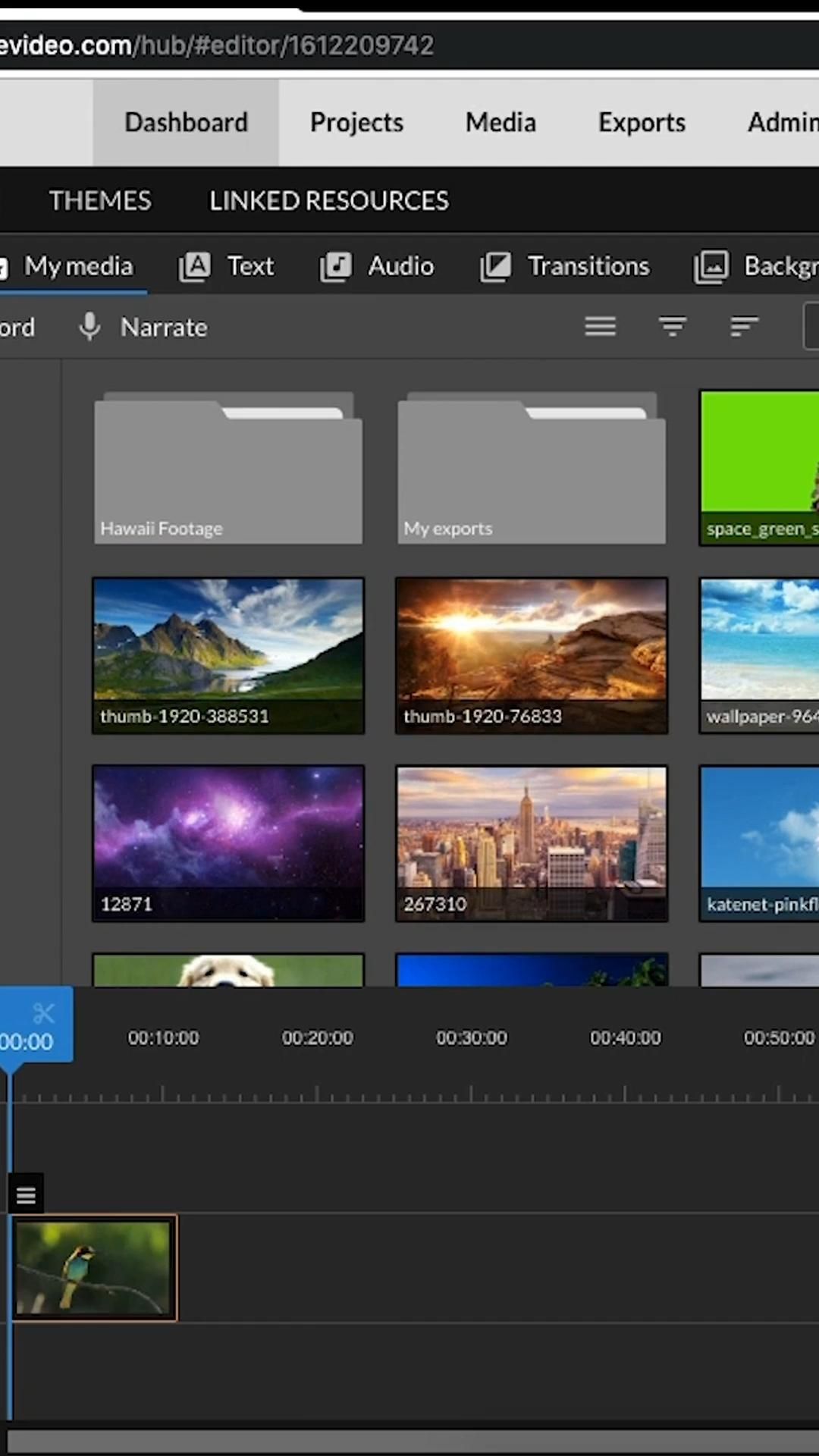This screenshot has width=819, height=1456.
Task: Open the Exports tab
Action: pos(642,122)
